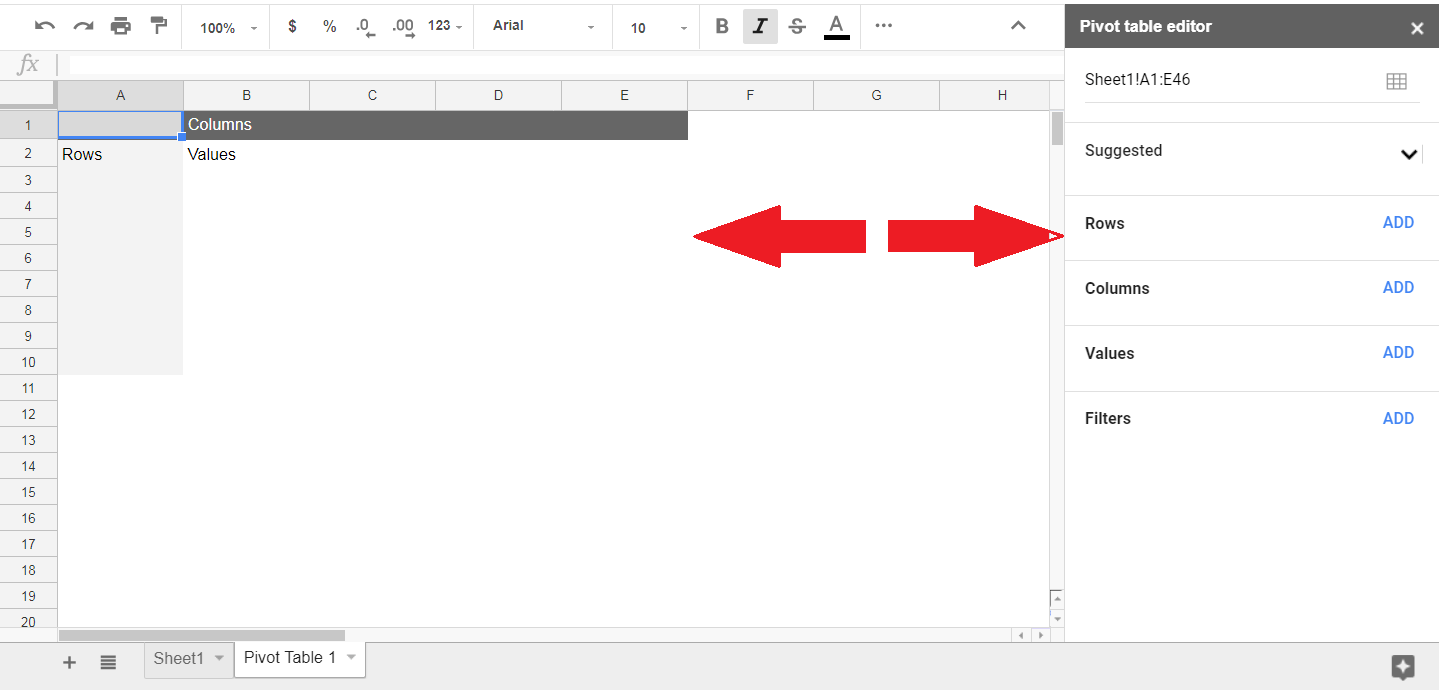Toggle bold formatting

coord(722,27)
